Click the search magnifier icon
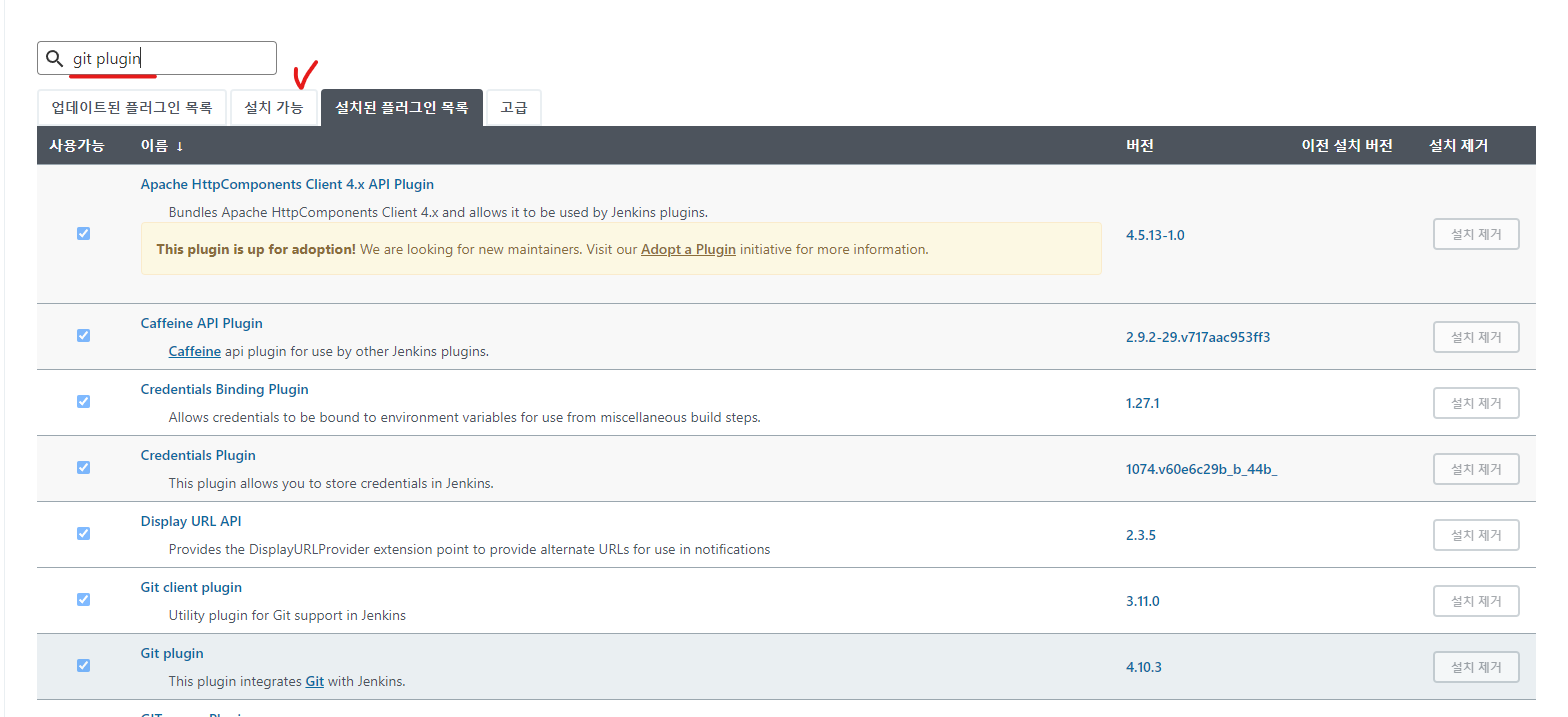 coord(55,58)
